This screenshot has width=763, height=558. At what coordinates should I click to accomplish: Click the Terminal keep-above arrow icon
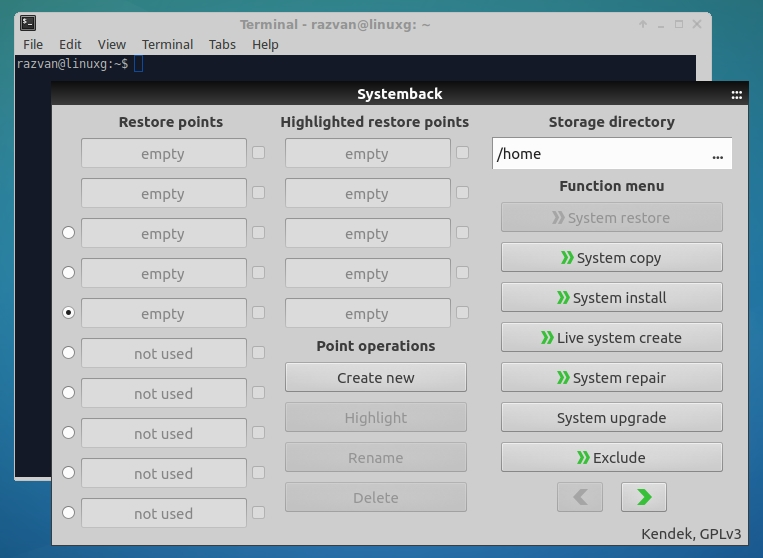[643, 24]
